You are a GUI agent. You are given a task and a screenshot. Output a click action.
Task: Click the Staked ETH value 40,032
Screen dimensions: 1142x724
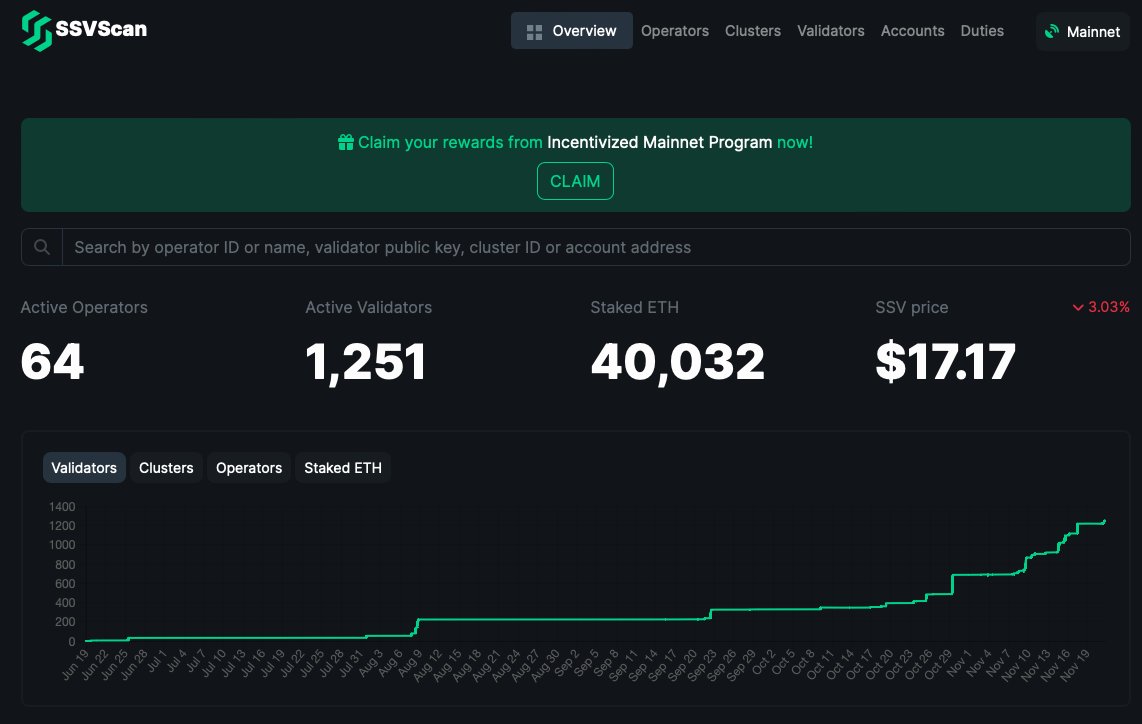[677, 362]
